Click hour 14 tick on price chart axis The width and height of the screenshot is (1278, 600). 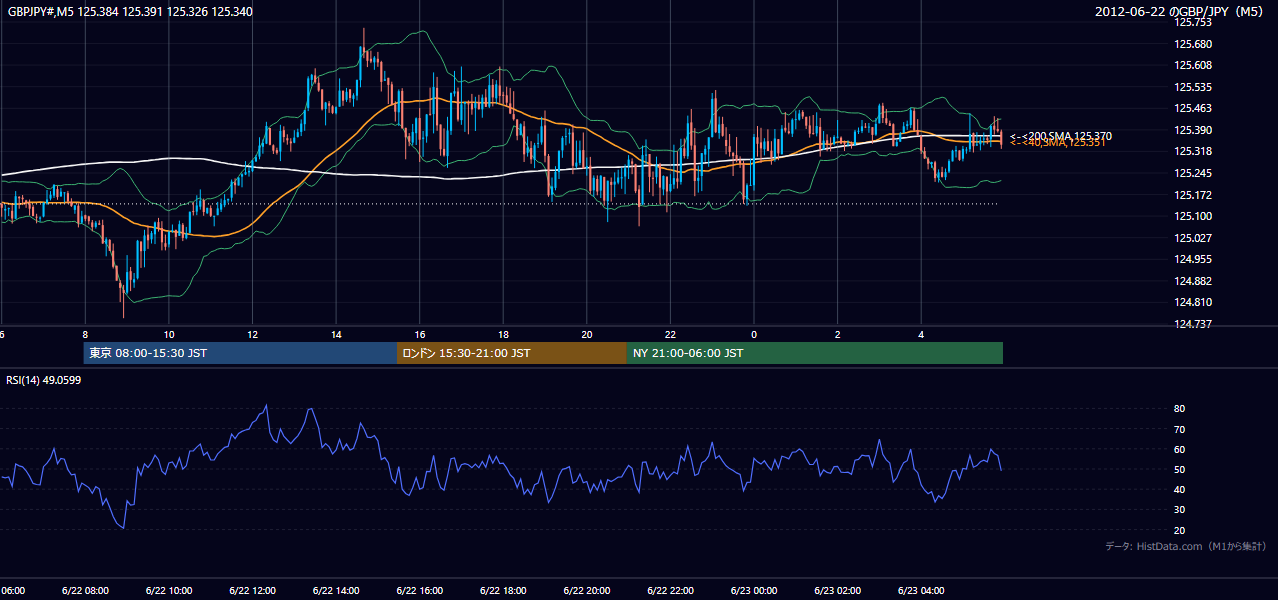(336, 335)
